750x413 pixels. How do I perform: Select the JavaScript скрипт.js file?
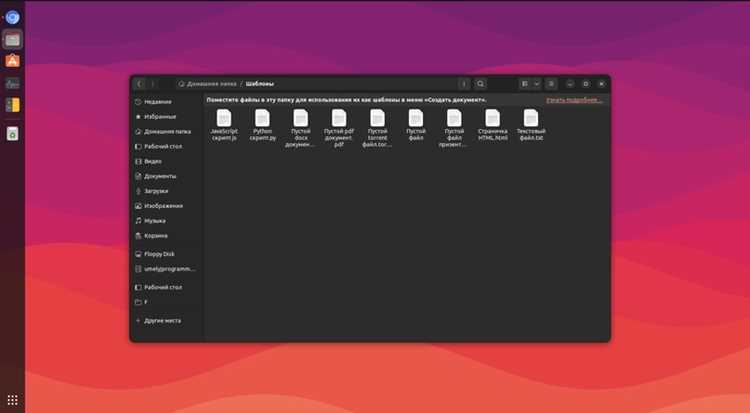[224, 125]
